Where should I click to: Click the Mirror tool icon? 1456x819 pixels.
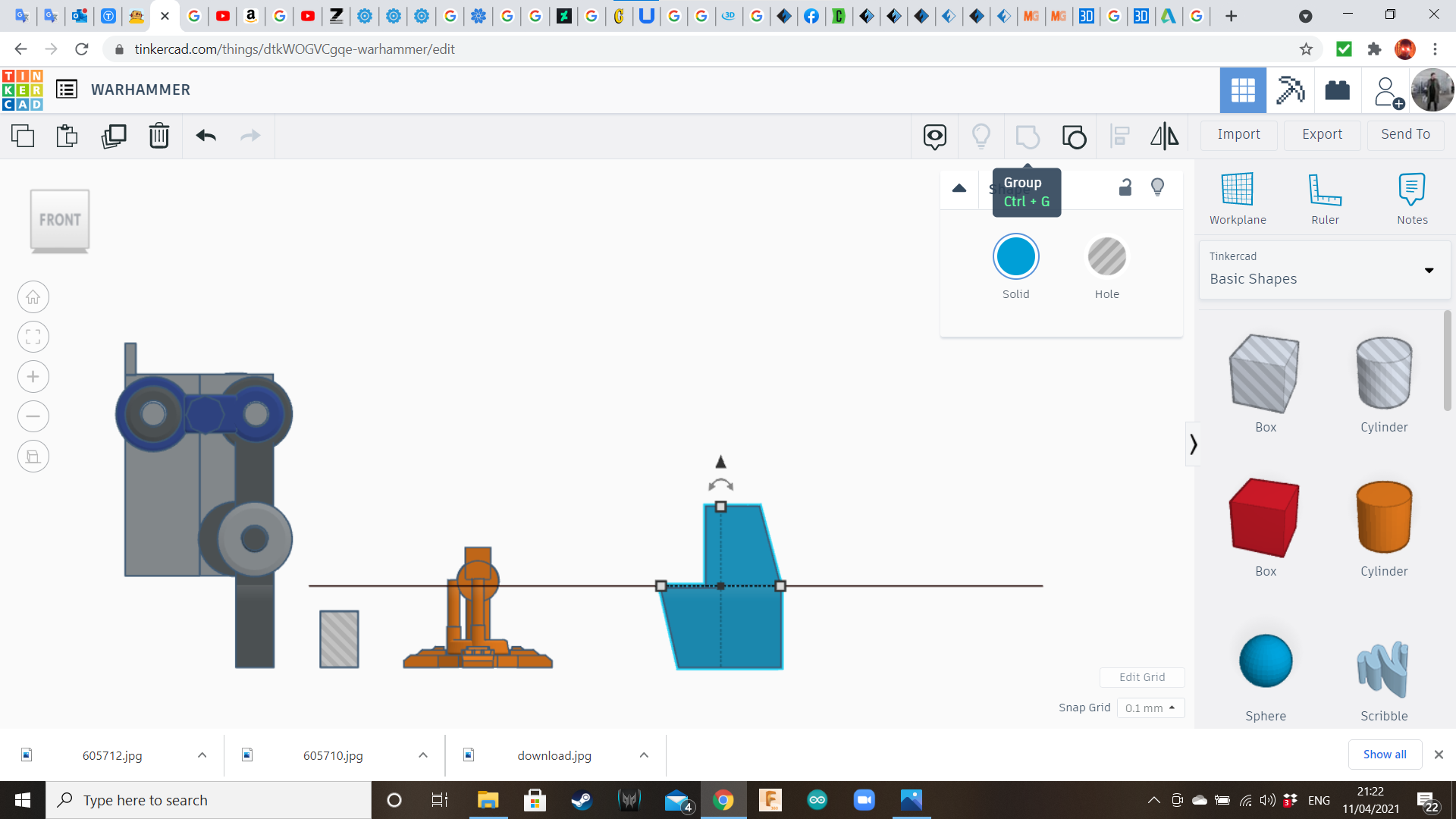[x=1164, y=136]
